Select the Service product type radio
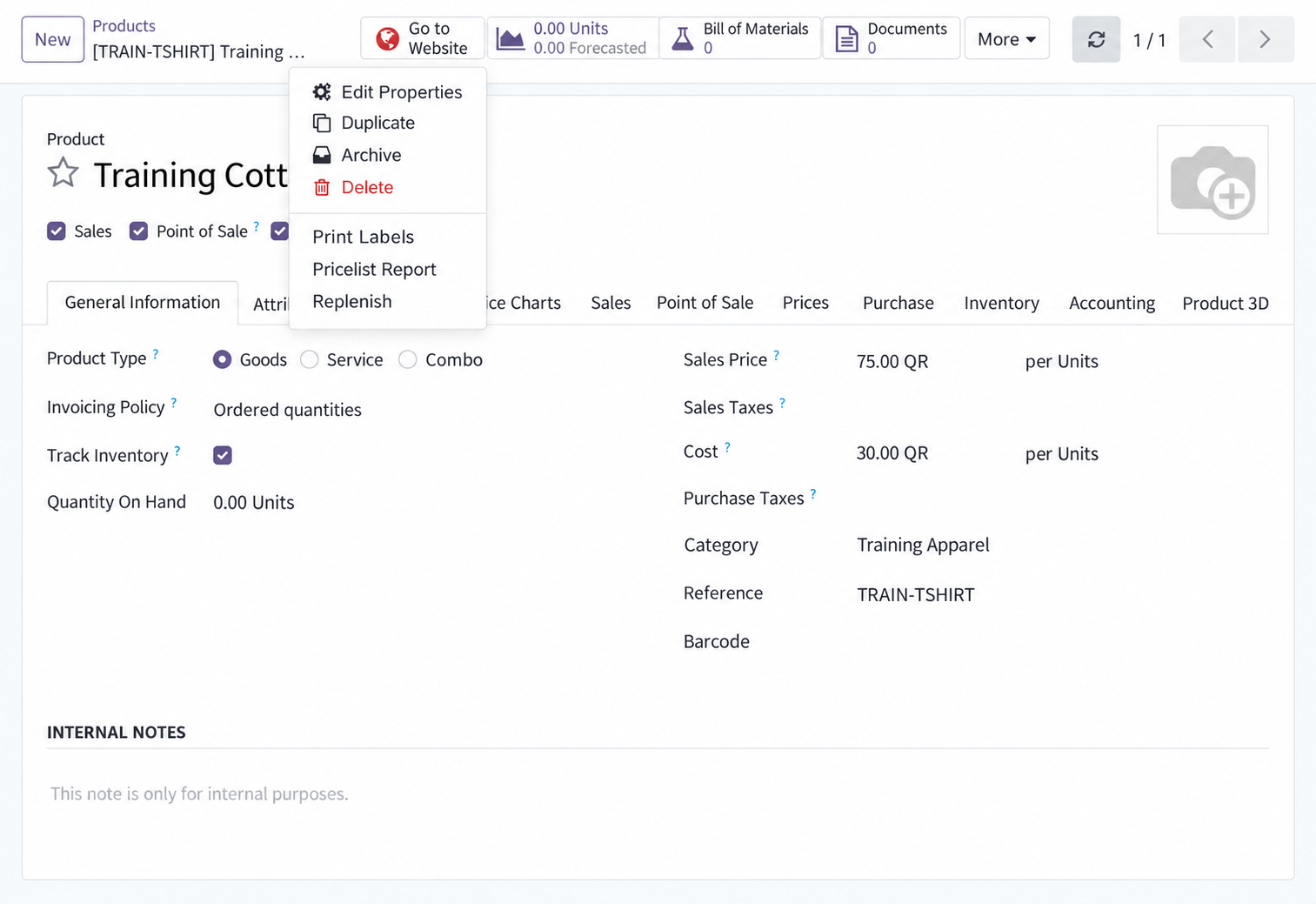This screenshot has height=904, width=1316. coord(309,359)
